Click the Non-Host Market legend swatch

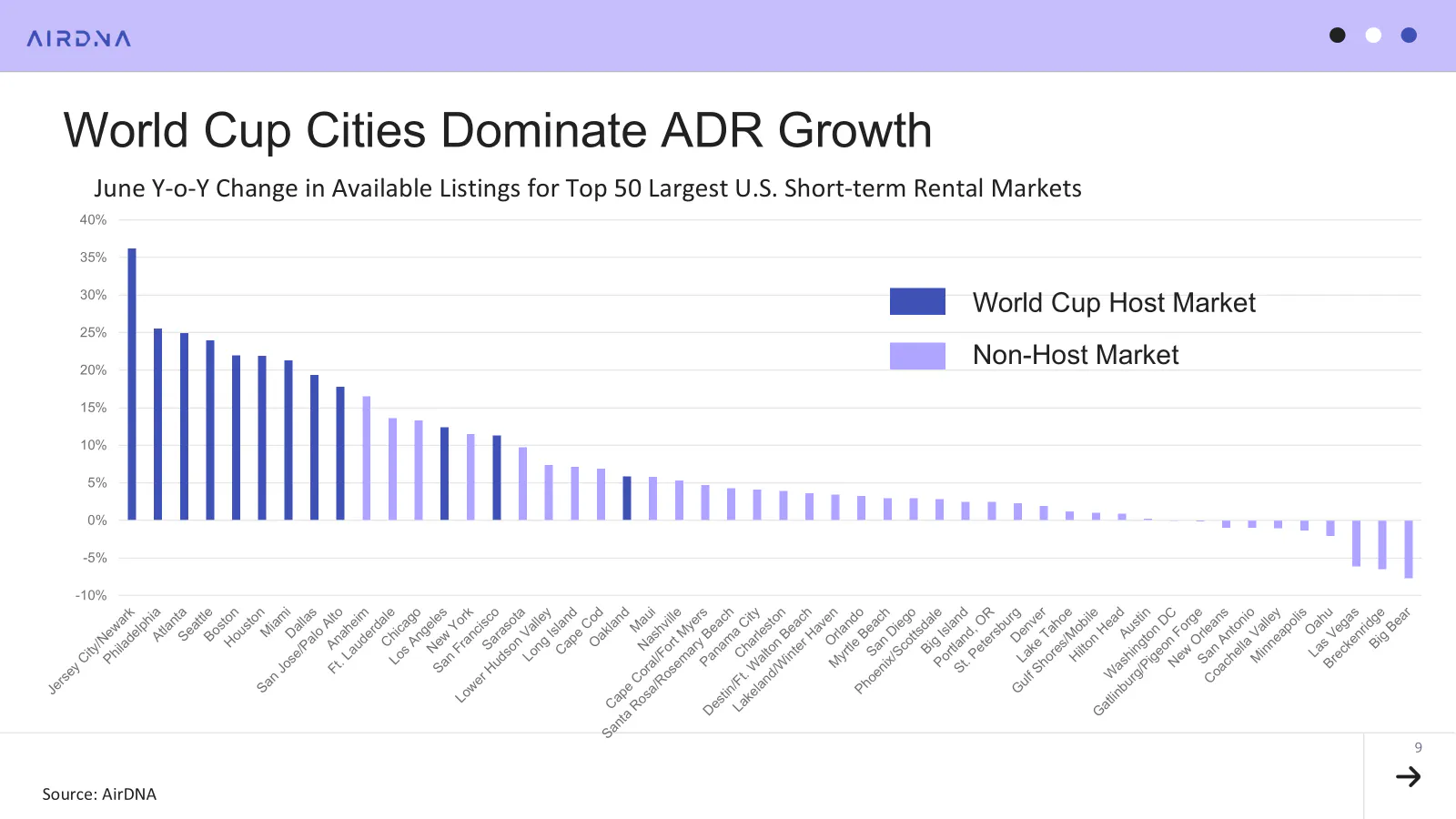(917, 355)
